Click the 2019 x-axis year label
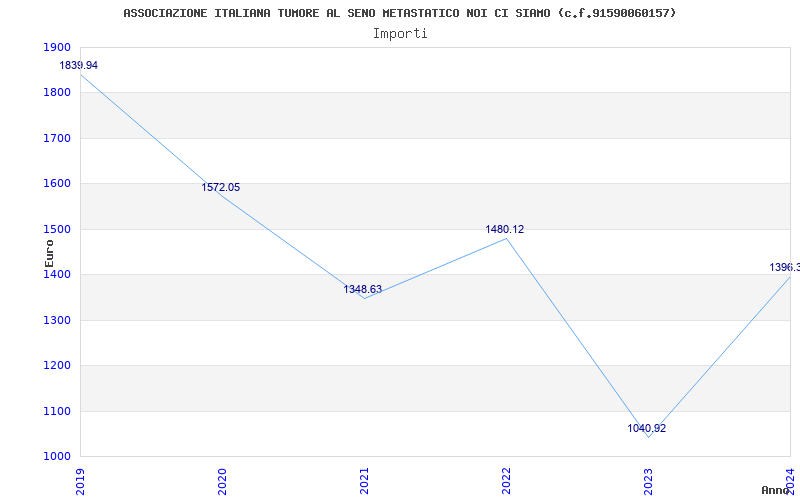 point(81,481)
